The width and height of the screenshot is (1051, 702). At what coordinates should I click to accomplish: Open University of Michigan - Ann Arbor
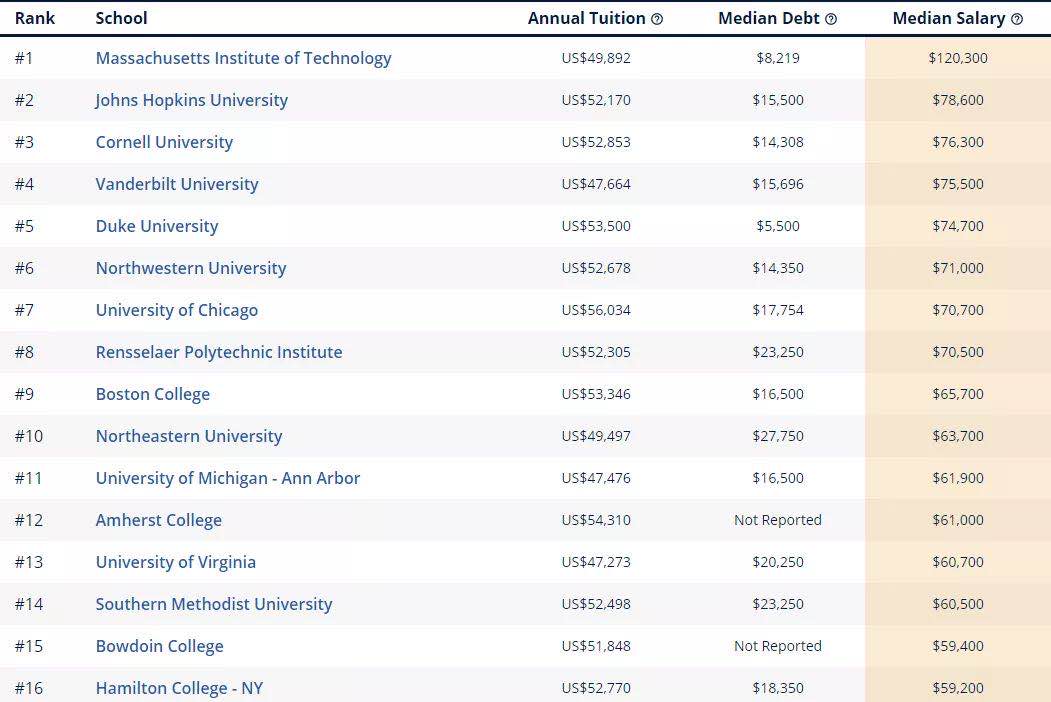click(228, 478)
